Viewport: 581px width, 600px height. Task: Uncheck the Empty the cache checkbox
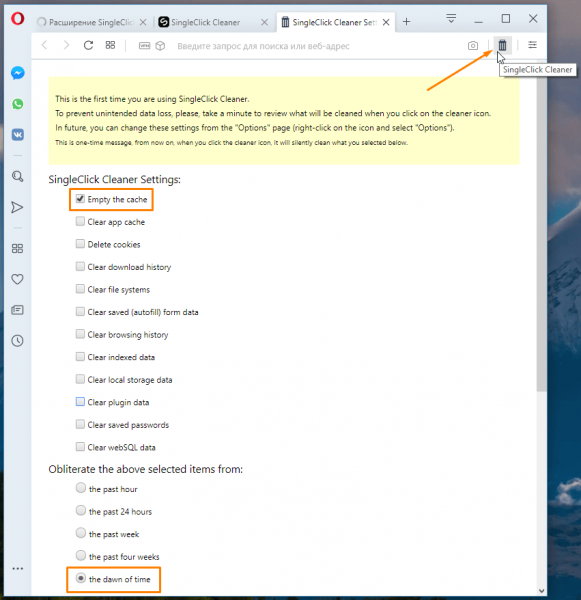tap(80, 199)
